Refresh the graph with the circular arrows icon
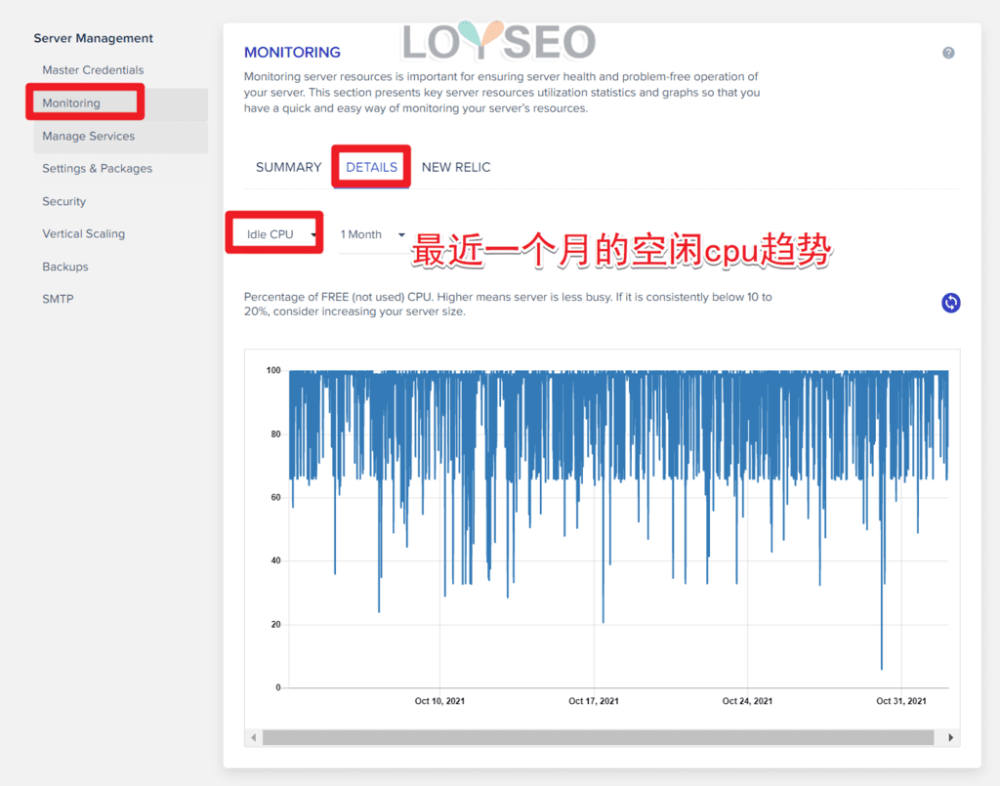 pos(951,302)
